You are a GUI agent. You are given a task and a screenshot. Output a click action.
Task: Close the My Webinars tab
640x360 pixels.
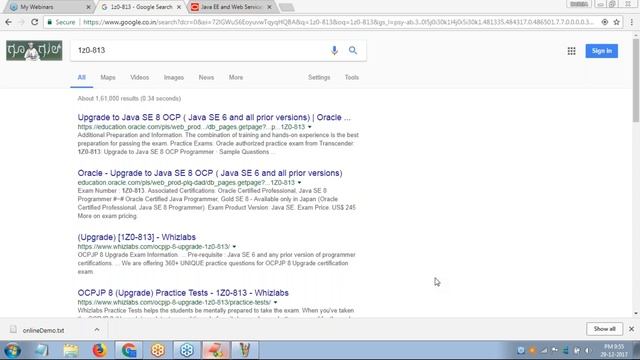tap(89, 7)
